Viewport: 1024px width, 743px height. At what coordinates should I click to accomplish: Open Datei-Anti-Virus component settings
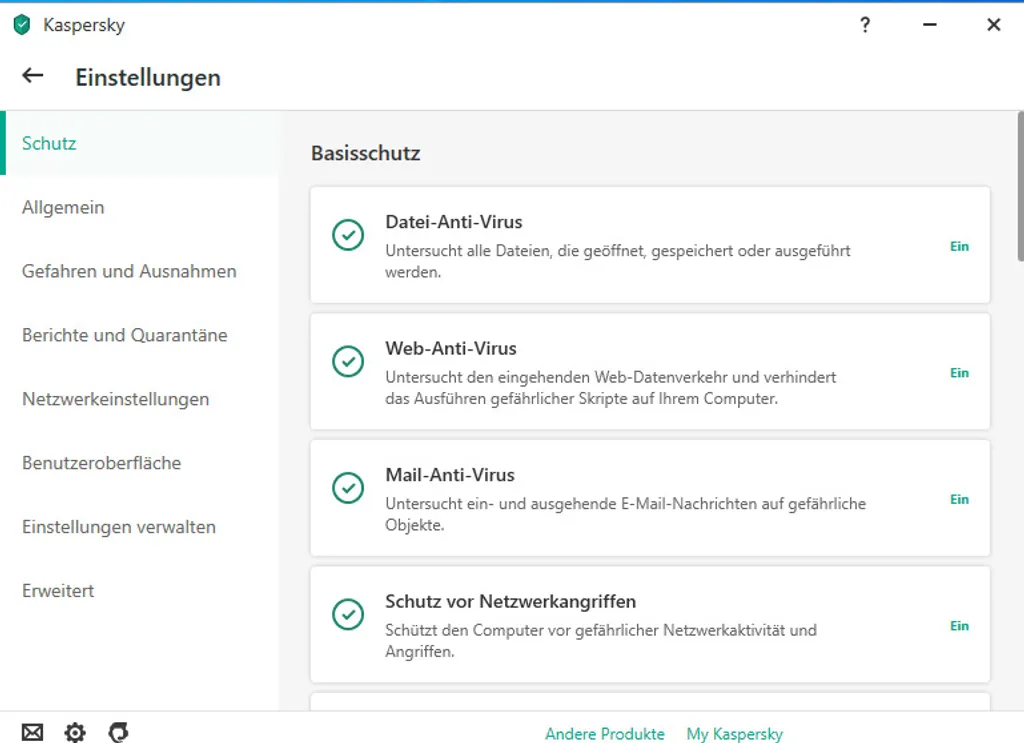point(650,245)
